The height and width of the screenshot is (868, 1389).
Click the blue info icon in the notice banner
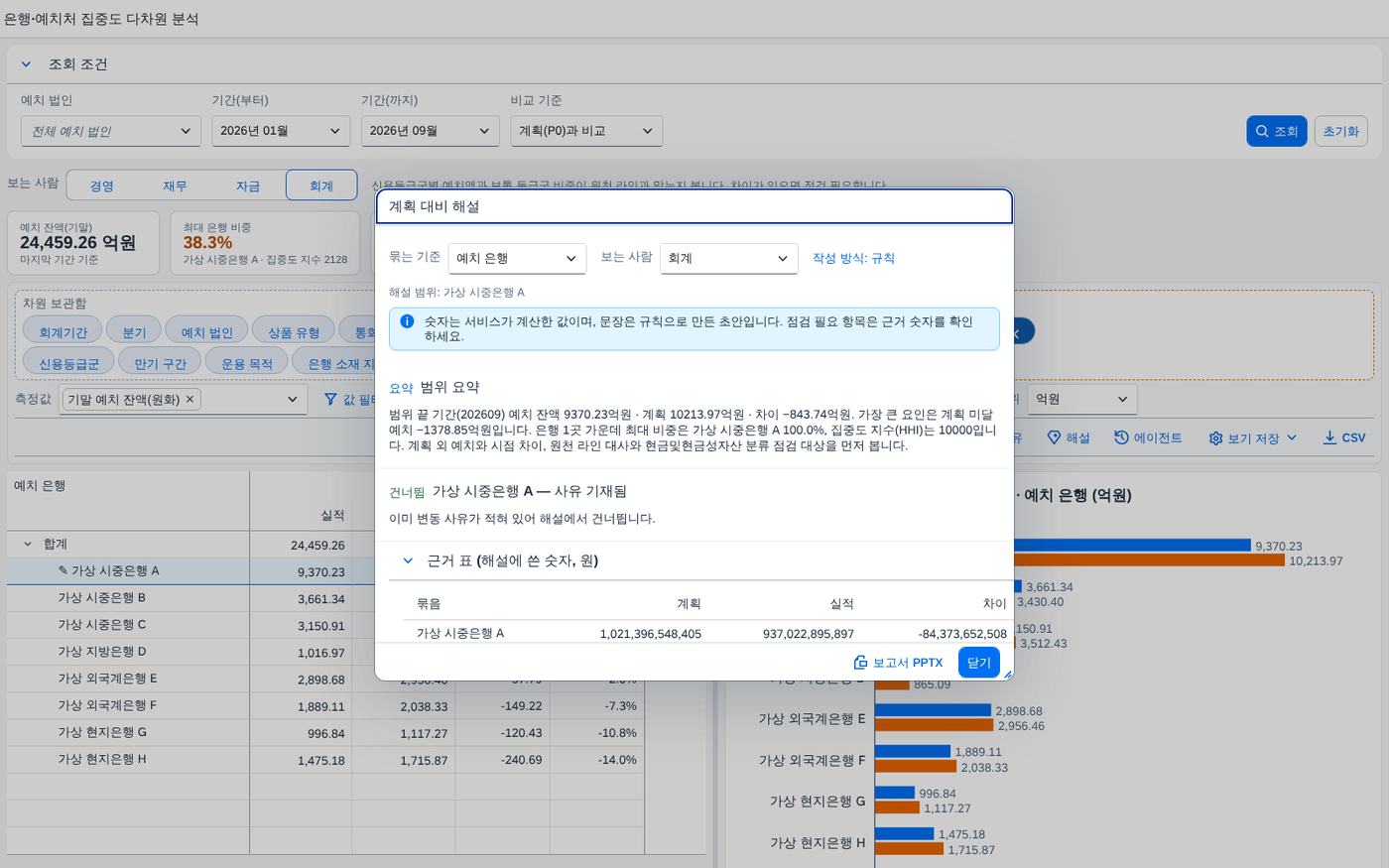click(x=407, y=321)
